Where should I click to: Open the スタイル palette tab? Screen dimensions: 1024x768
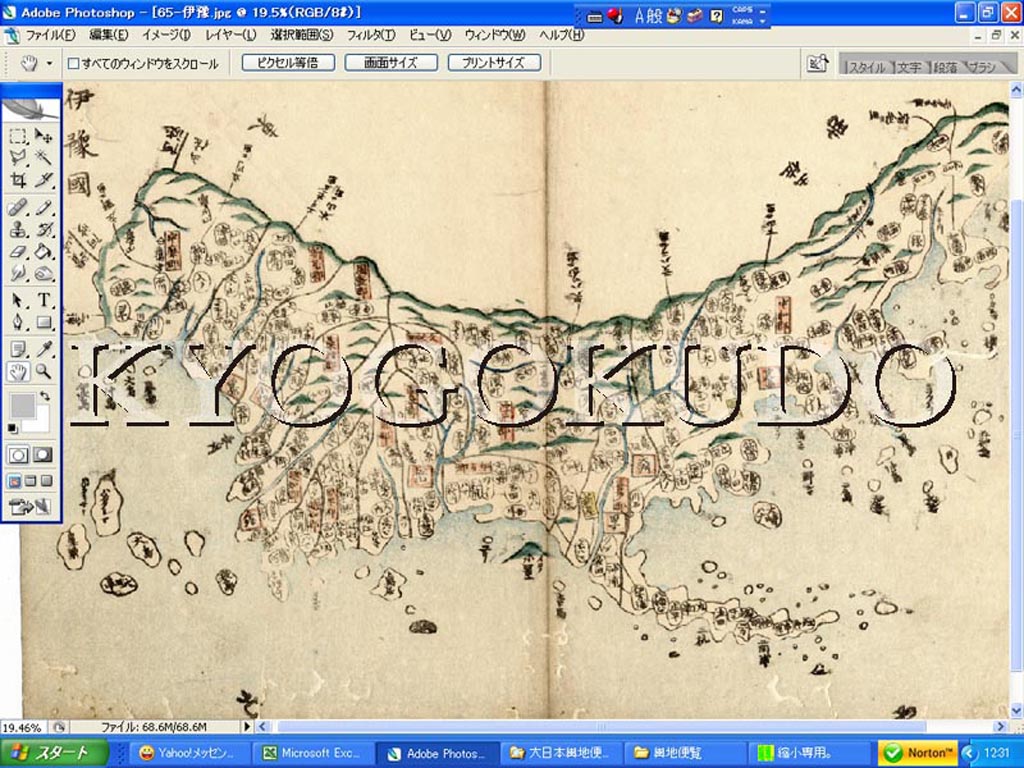pyautogui.click(x=865, y=67)
